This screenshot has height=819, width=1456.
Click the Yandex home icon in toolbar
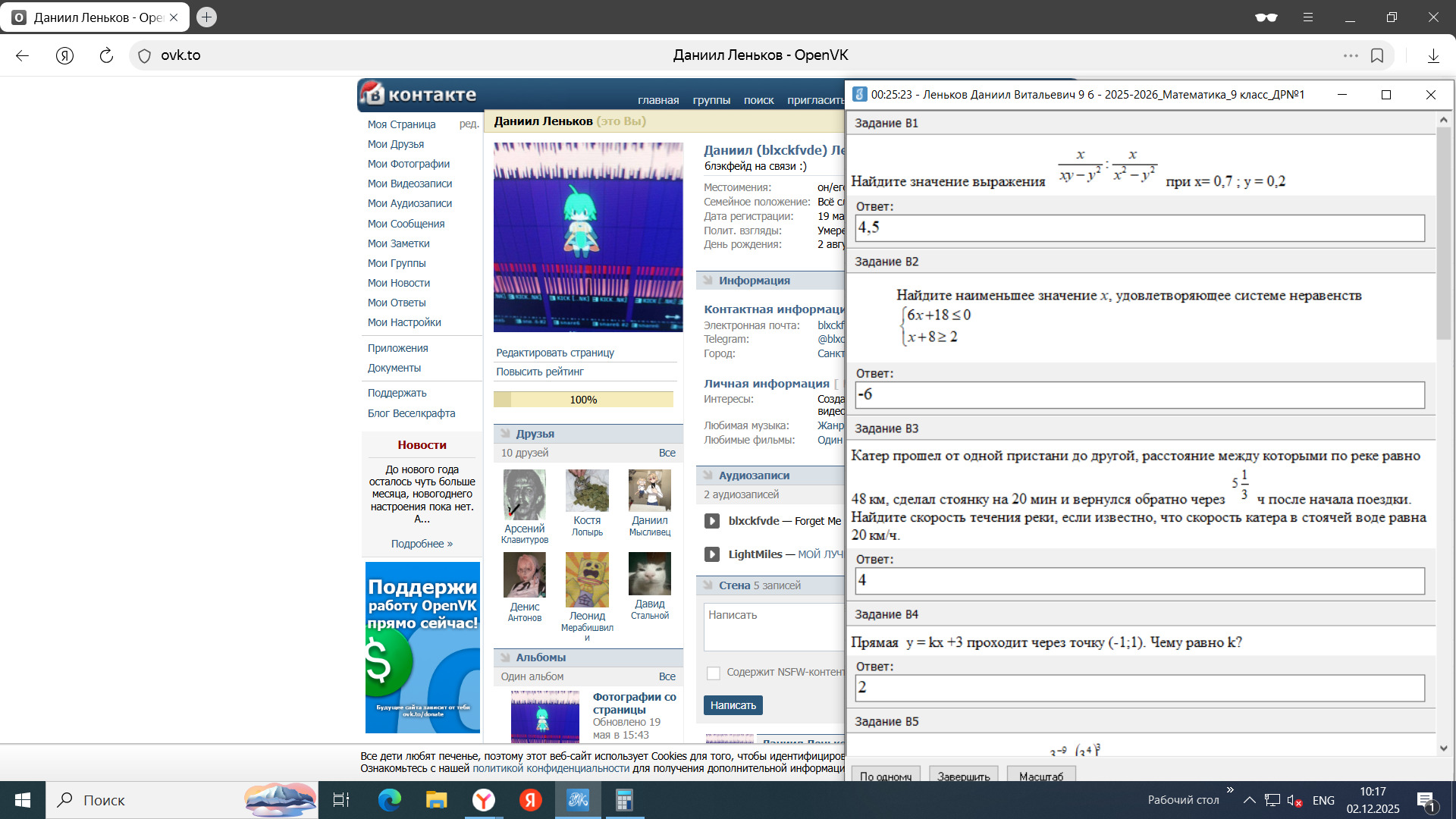coord(65,55)
